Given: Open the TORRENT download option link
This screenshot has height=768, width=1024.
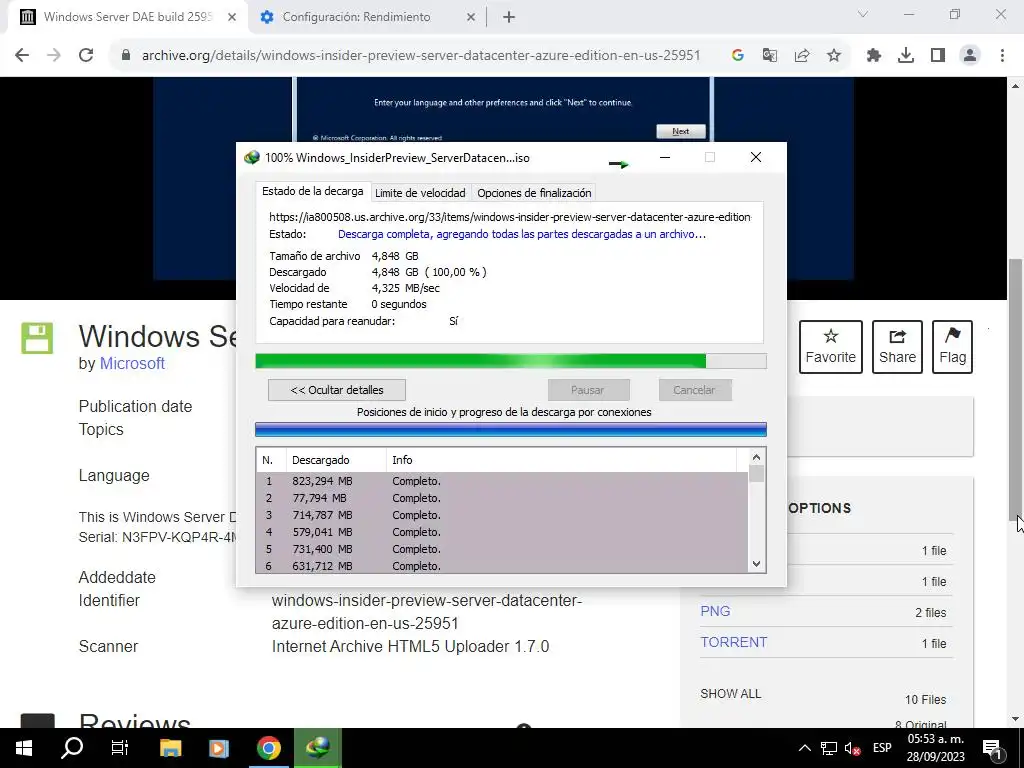Looking at the screenshot, I should (733, 642).
